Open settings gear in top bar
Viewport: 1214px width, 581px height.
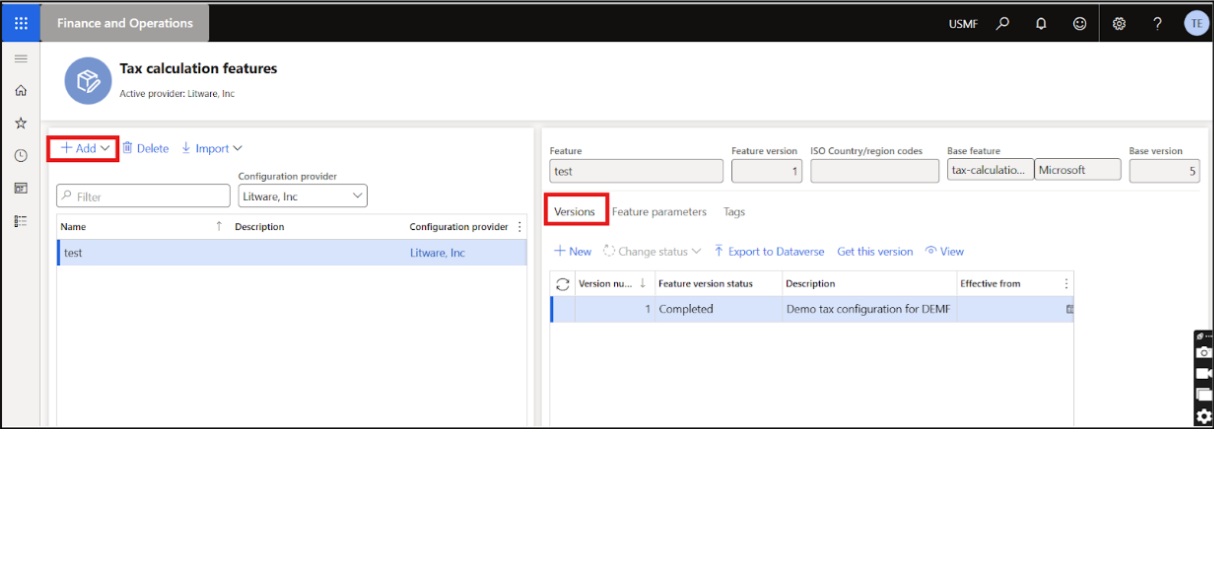point(1119,24)
